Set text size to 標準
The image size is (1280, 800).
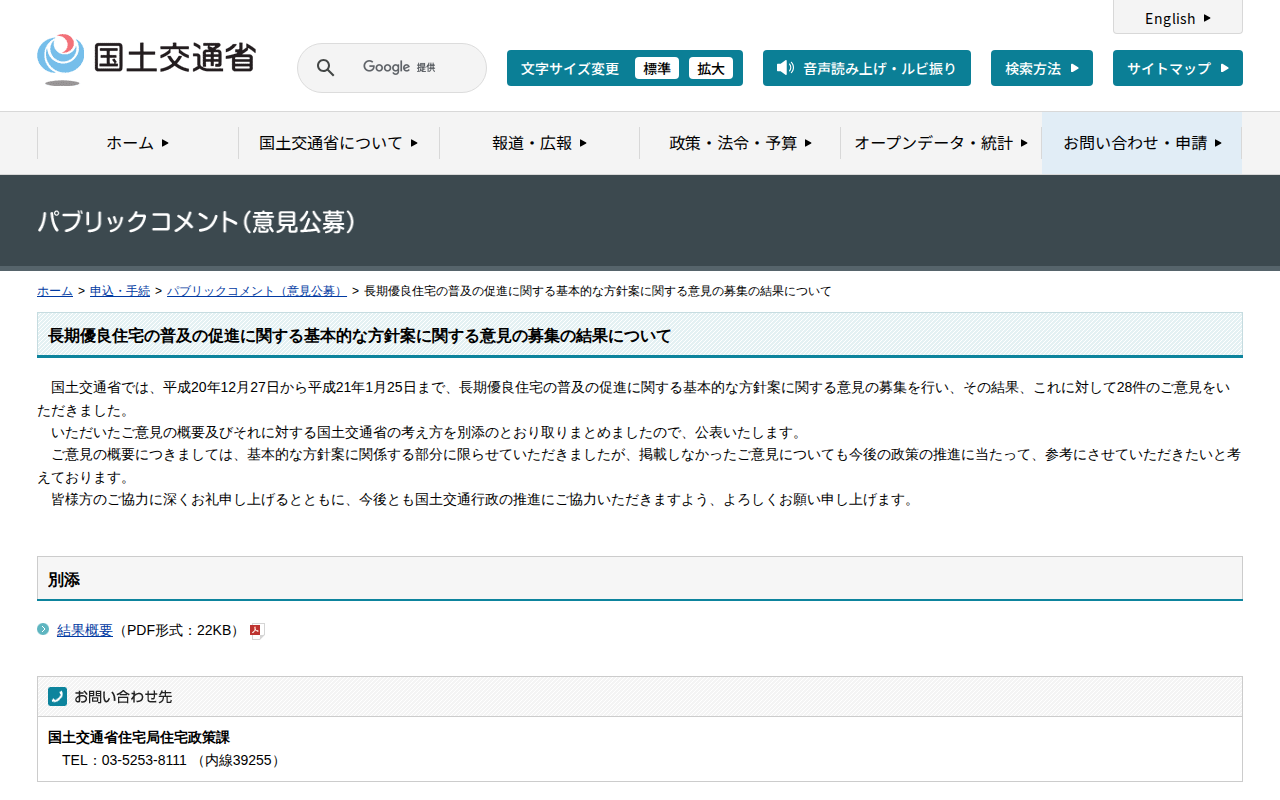(x=656, y=68)
